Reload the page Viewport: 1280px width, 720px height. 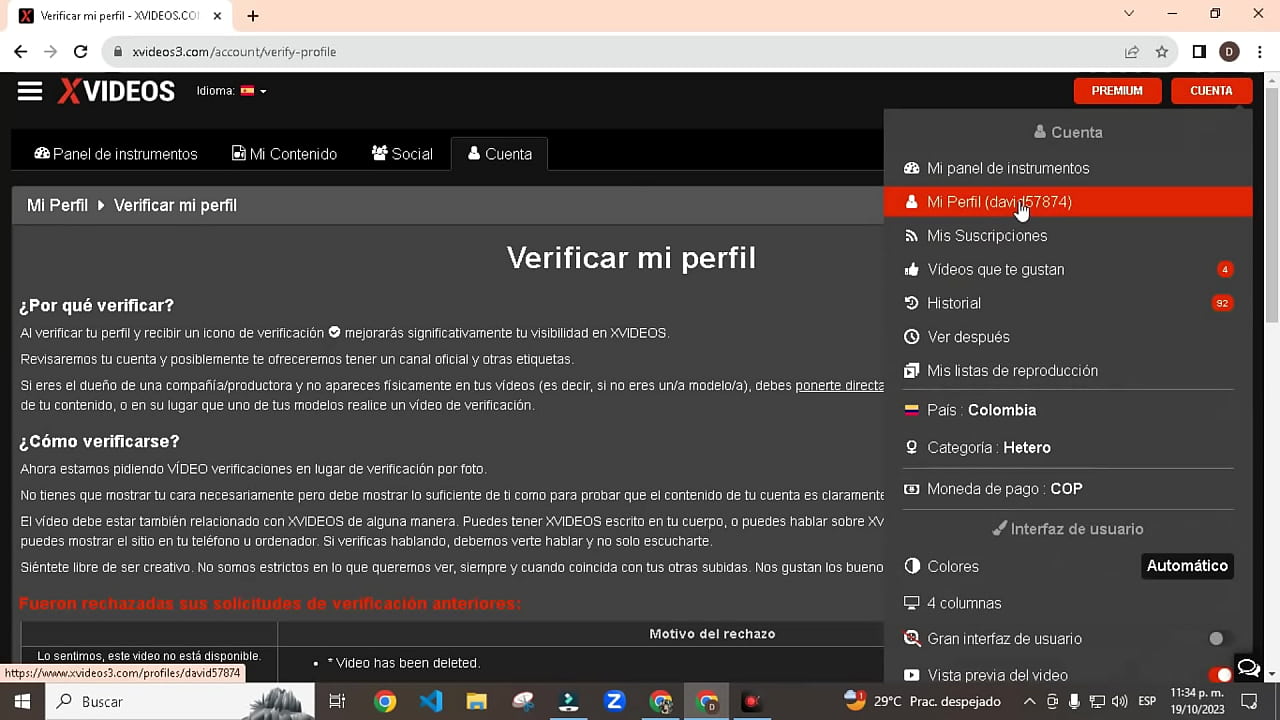click(81, 52)
